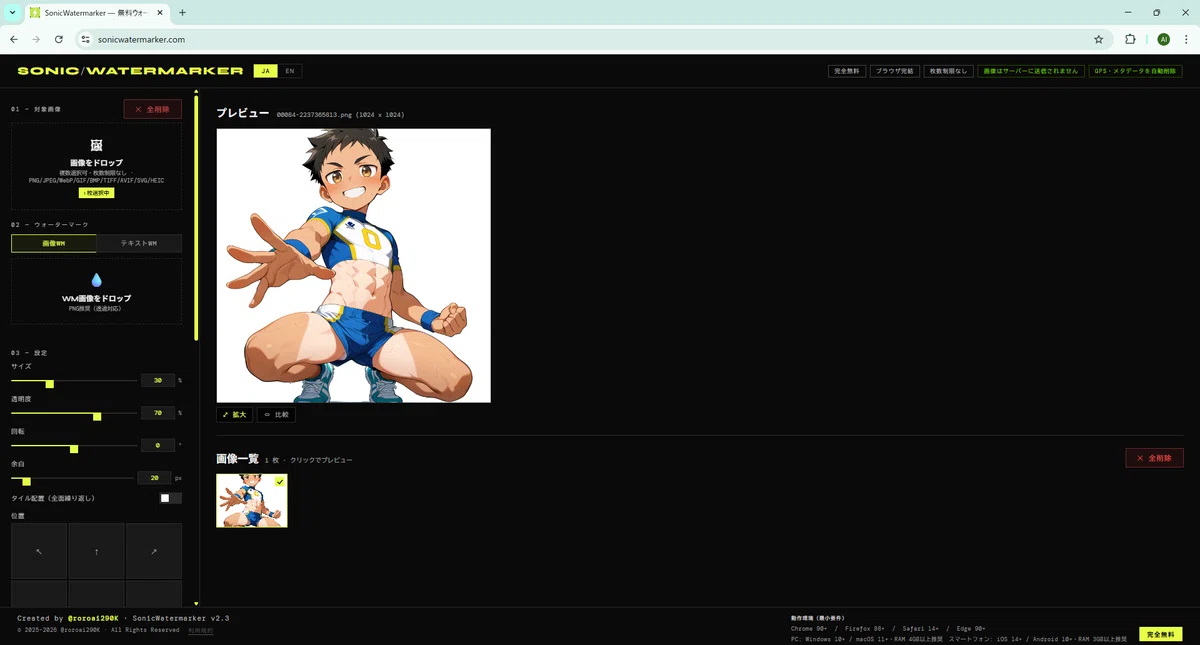Click file name 00084-2237365813.png text
Screen dimensions: 1200x645
click(314, 115)
